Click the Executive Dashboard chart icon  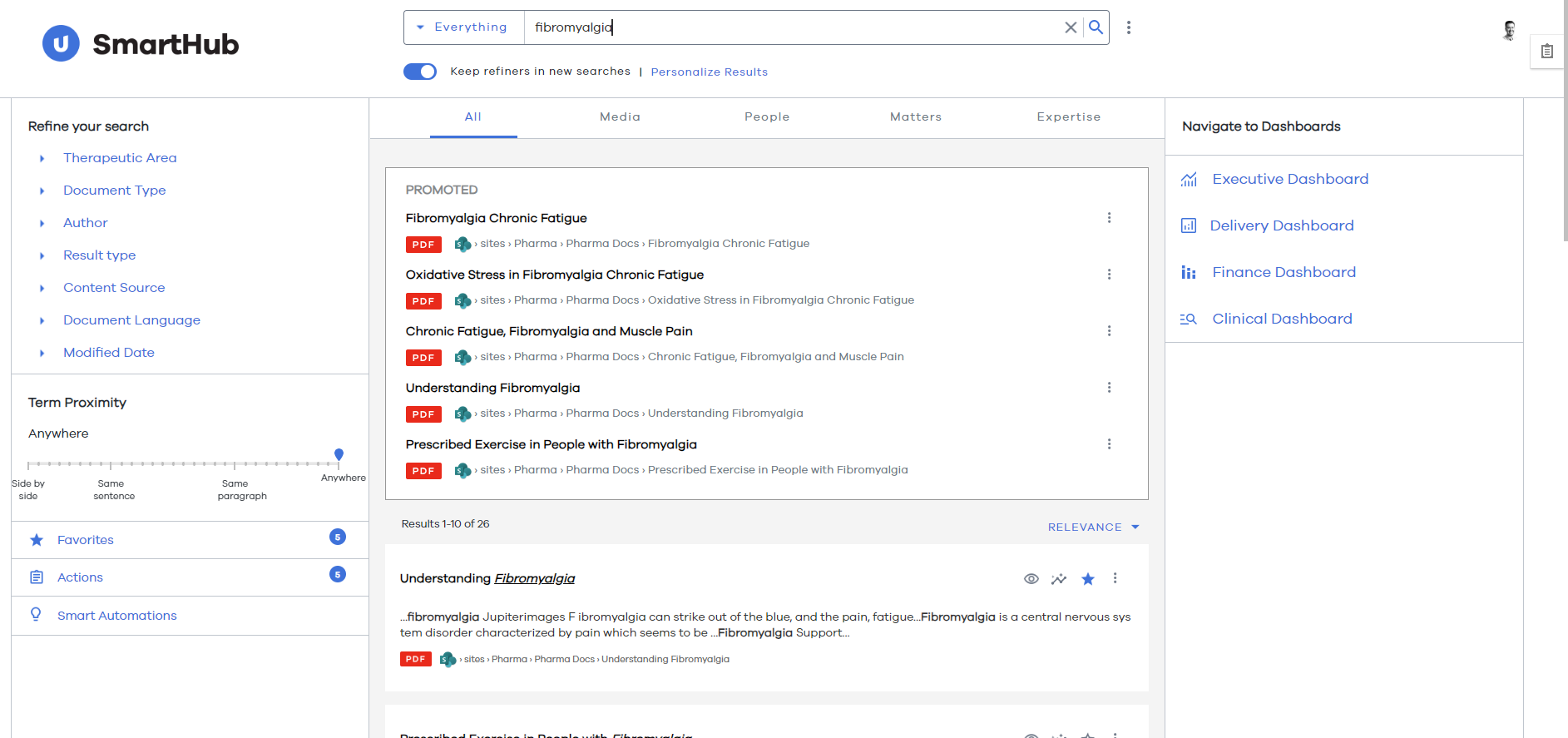pyautogui.click(x=1189, y=179)
